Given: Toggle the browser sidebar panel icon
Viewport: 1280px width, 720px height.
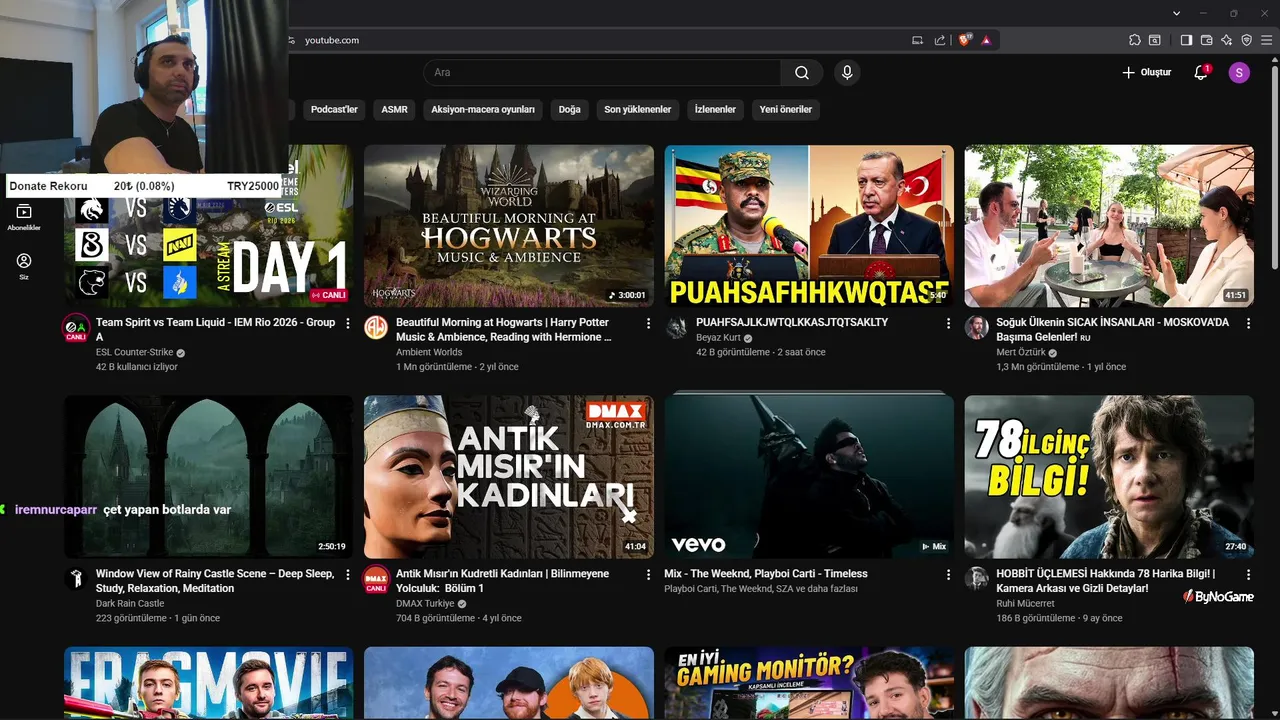Looking at the screenshot, I should pos(1186,40).
